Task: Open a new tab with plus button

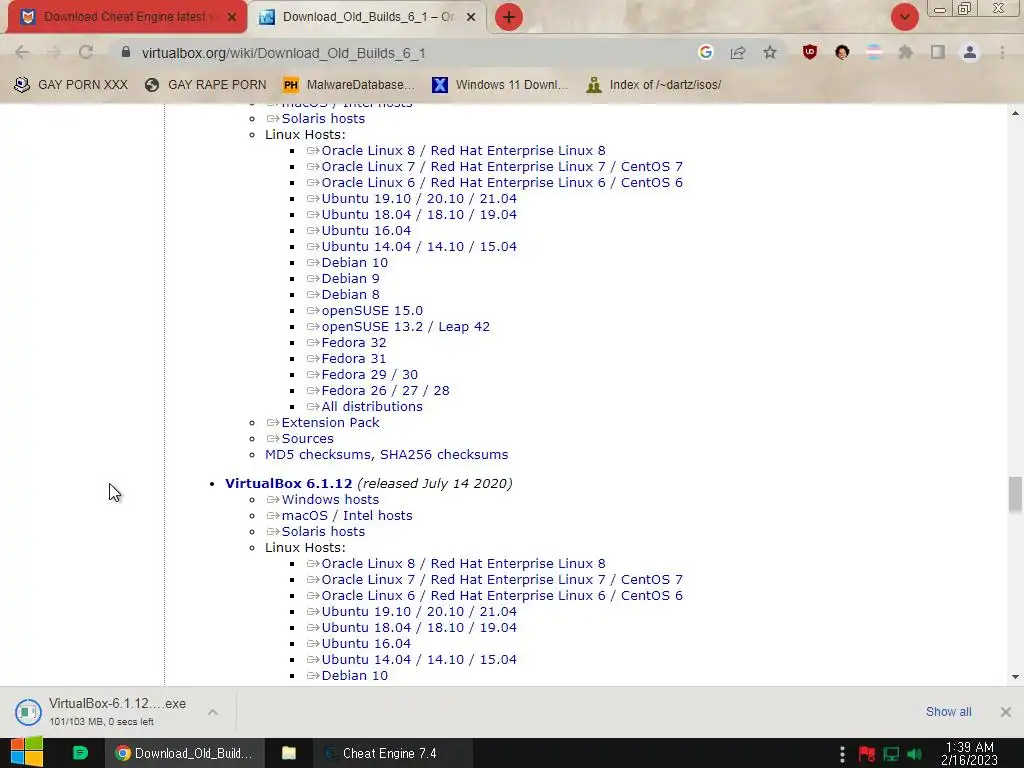Action: click(x=509, y=17)
